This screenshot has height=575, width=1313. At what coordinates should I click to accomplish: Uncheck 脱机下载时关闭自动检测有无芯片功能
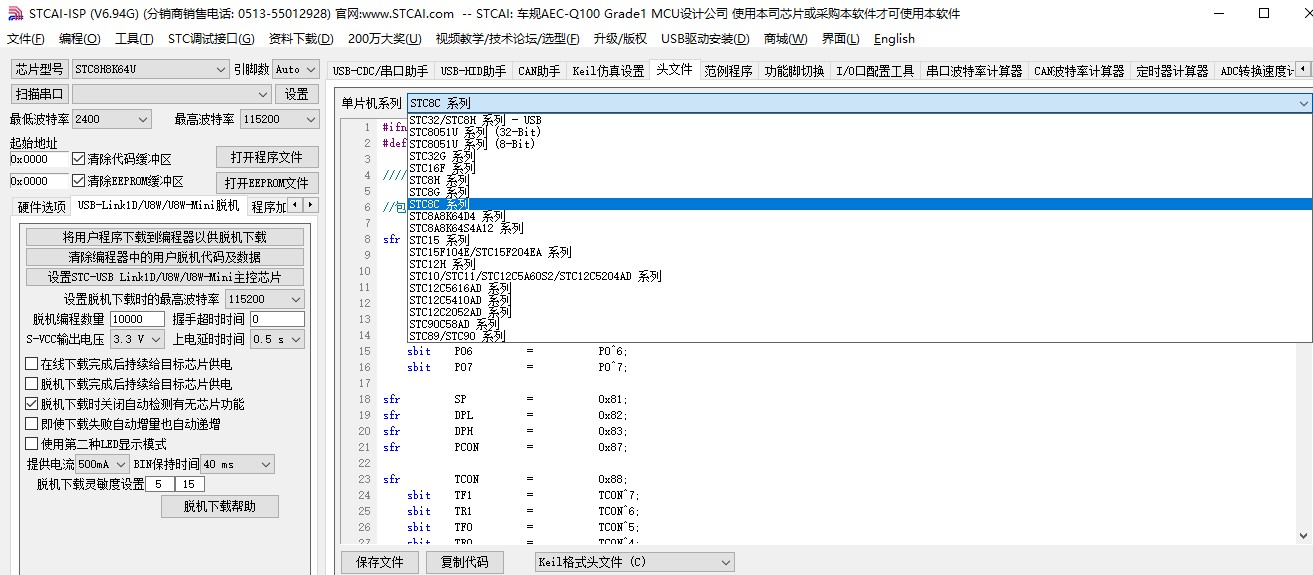[135, 404]
